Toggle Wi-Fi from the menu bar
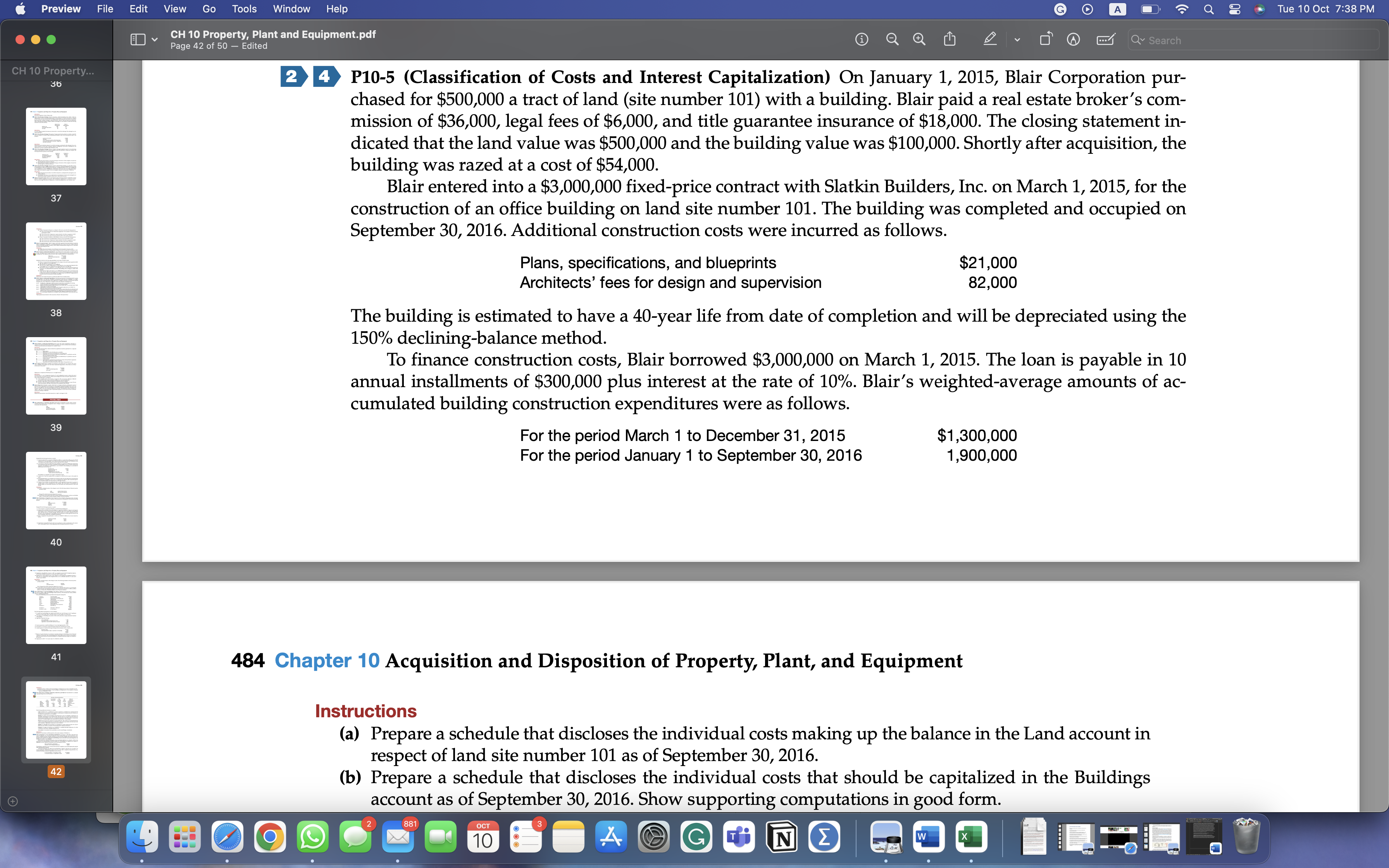1389x868 pixels. (x=1182, y=9)
